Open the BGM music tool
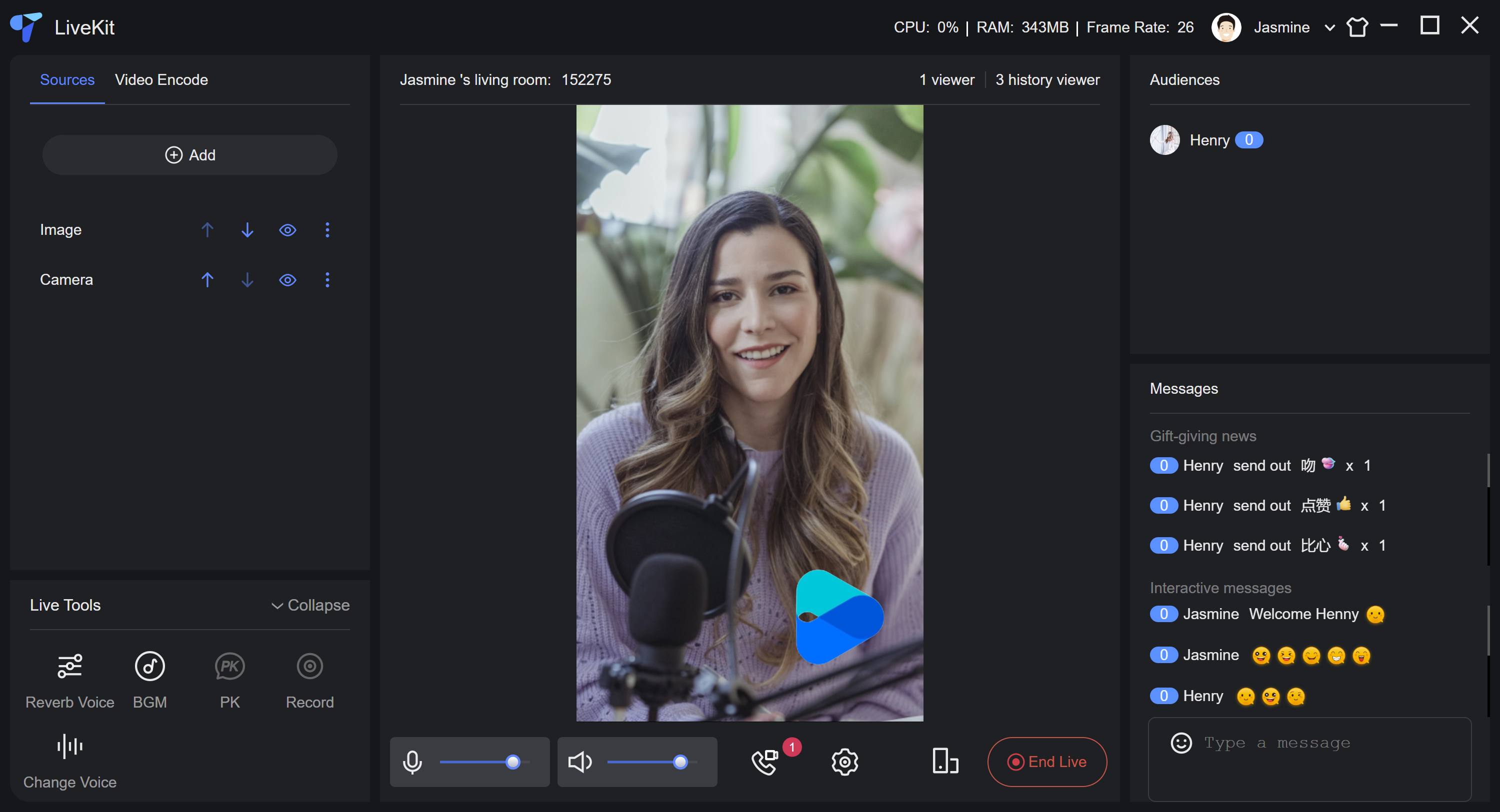The image size is (1500, 812). pos(149,667)
